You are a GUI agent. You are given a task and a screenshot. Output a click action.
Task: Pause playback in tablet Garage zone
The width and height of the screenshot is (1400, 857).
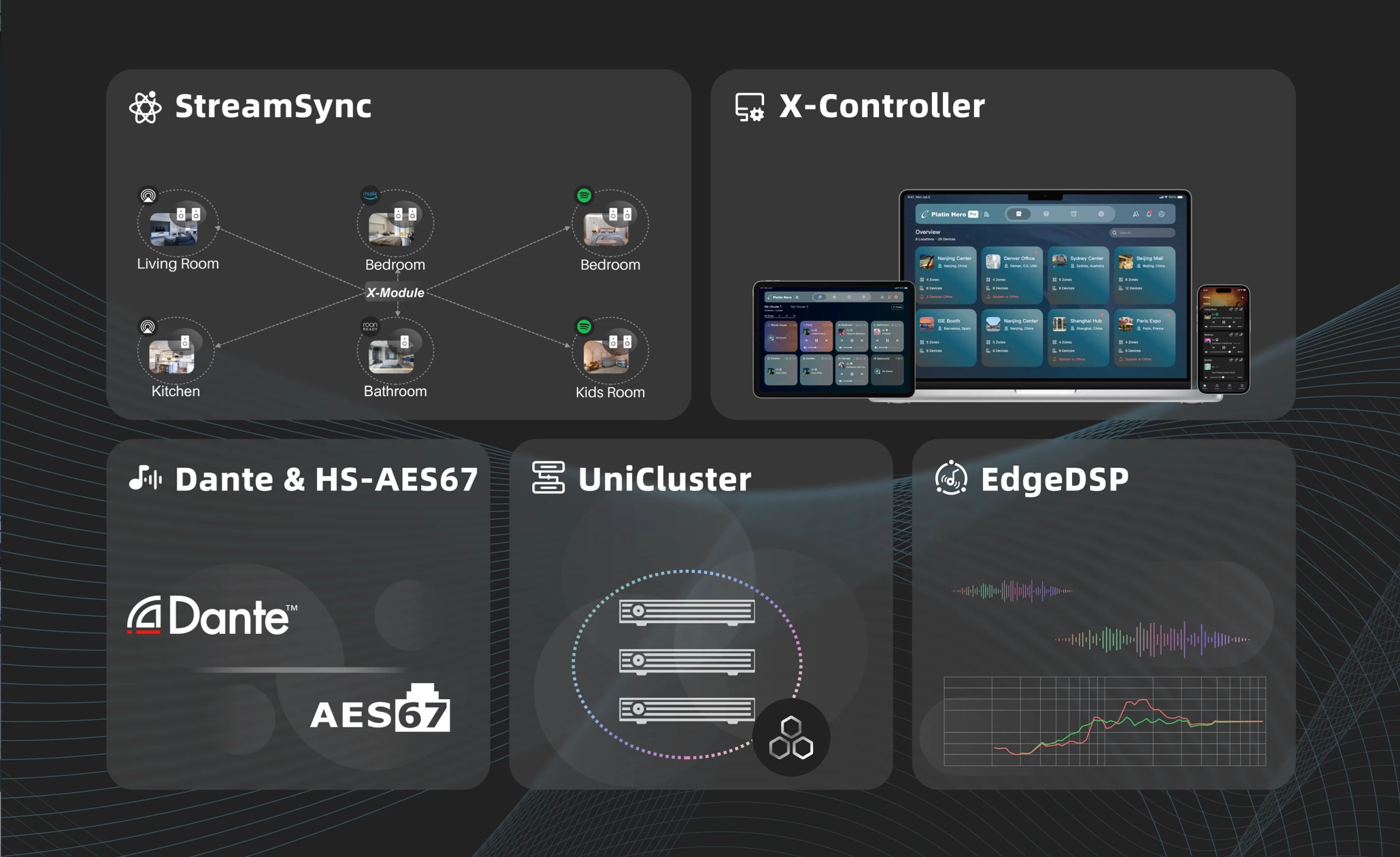[852, 374]
